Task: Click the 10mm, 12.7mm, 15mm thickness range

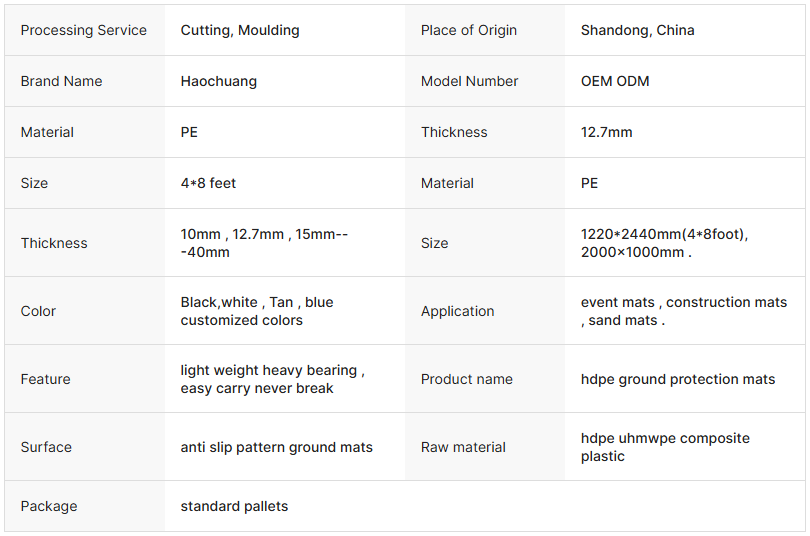Action: [264, 243]
